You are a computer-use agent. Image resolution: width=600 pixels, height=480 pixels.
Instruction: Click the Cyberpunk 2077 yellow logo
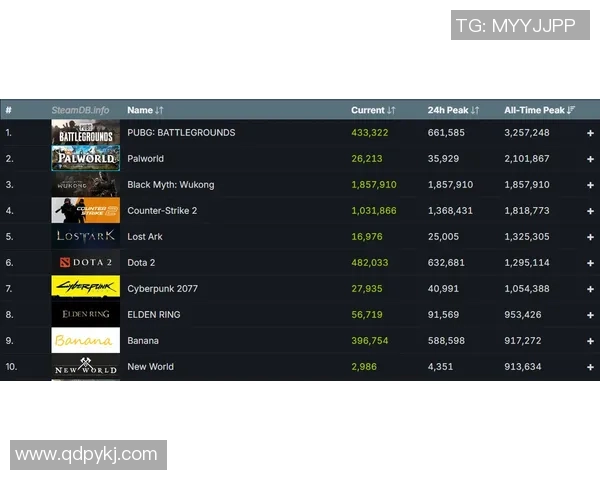(85, 288)
